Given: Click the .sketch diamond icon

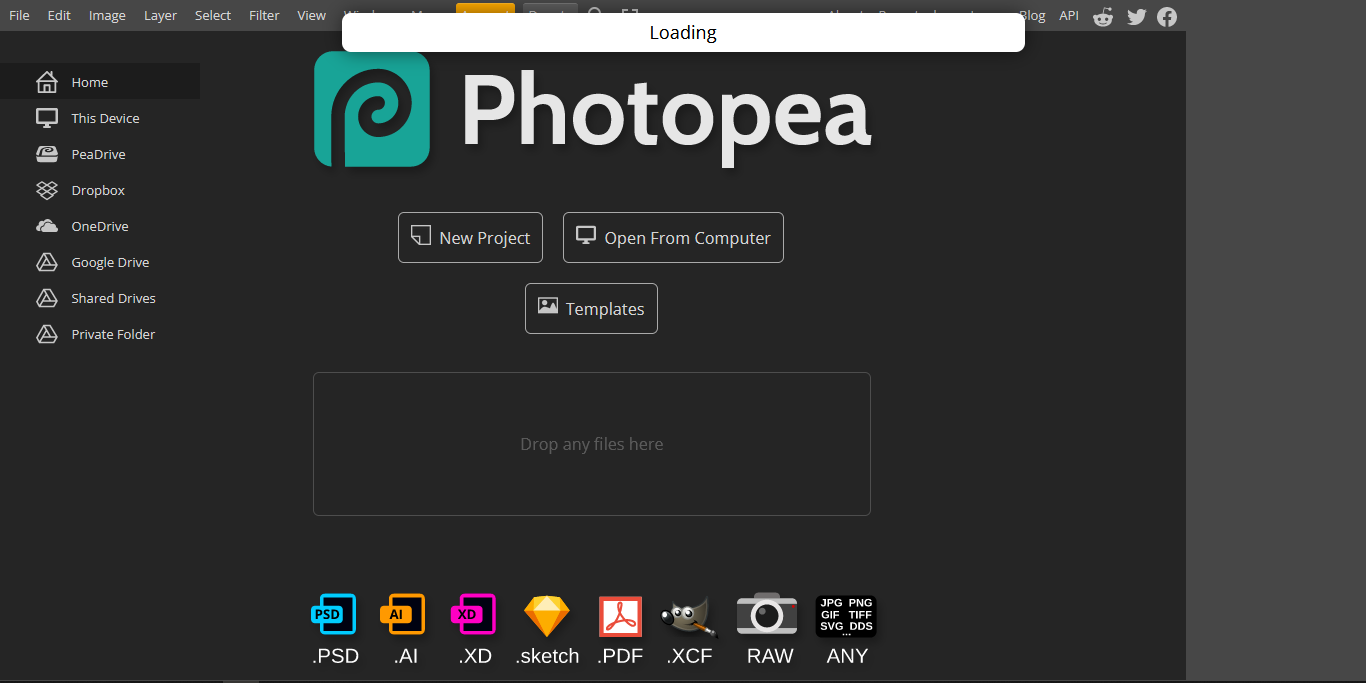Looking at the screenshot, I should point(547,614).
